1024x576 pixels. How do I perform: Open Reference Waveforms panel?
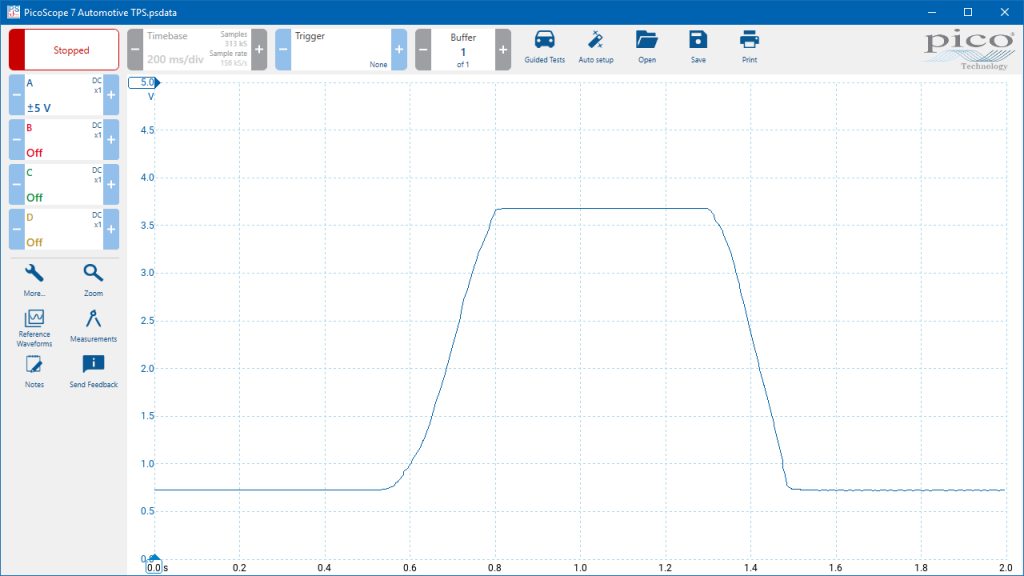[x=34, y=328]
